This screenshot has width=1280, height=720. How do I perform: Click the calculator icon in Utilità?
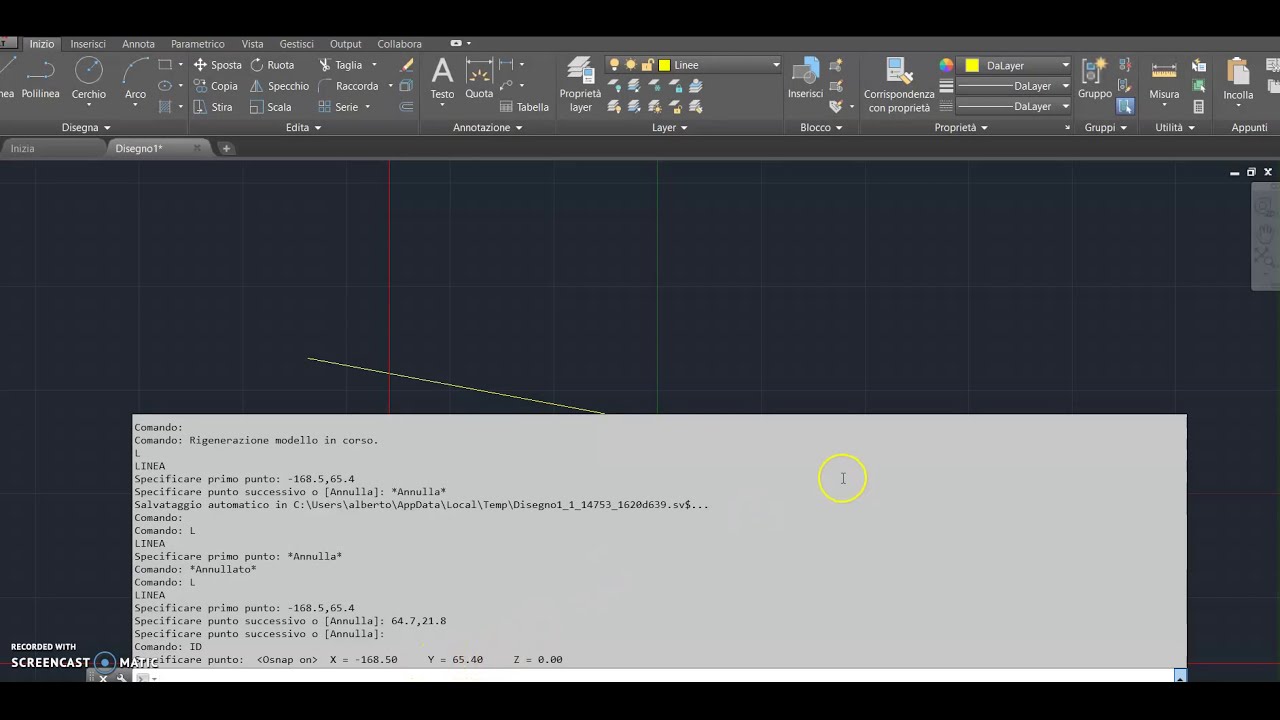(x=1199, y=107)
